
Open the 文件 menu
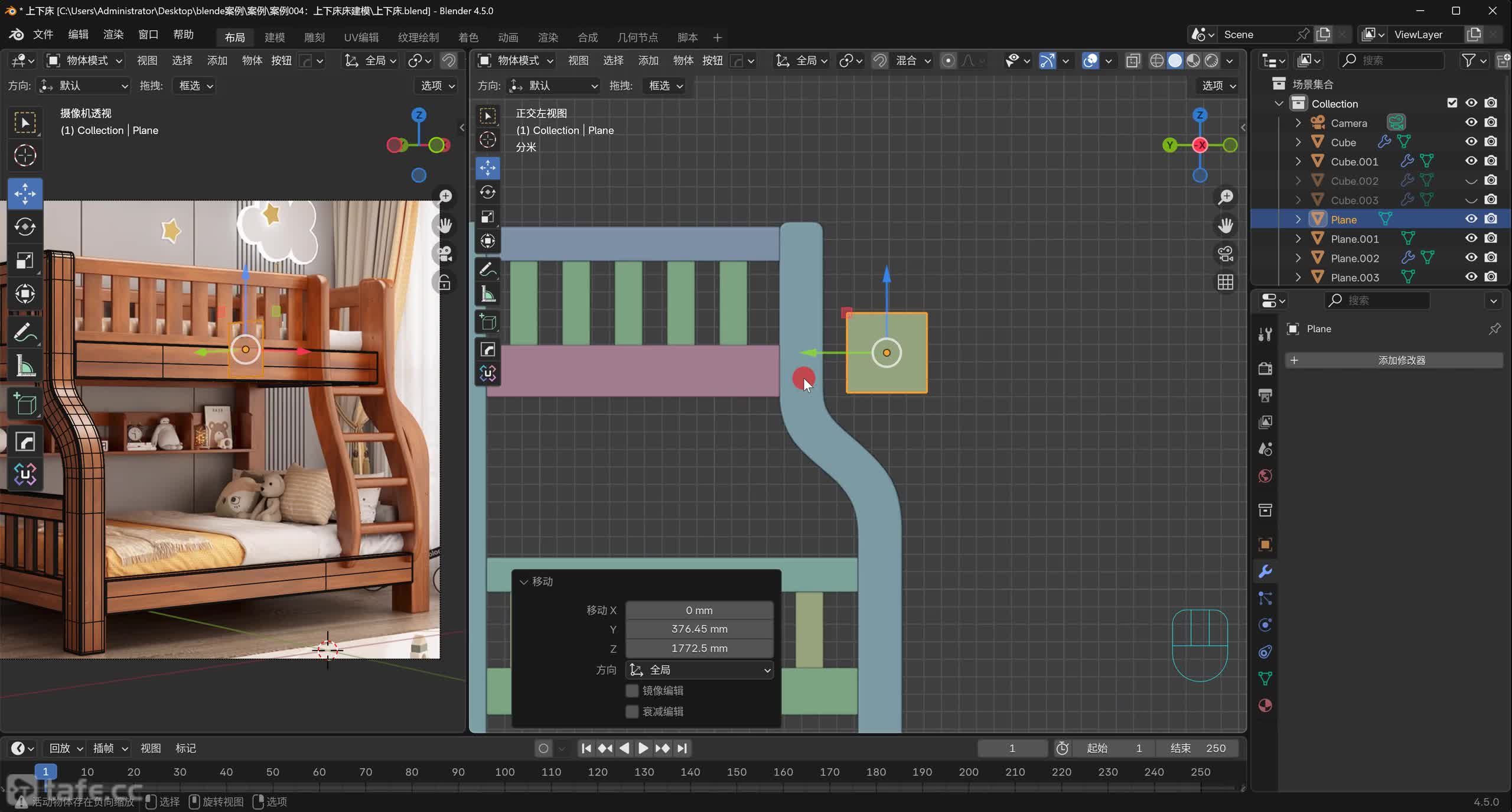[x=43, y=34]
